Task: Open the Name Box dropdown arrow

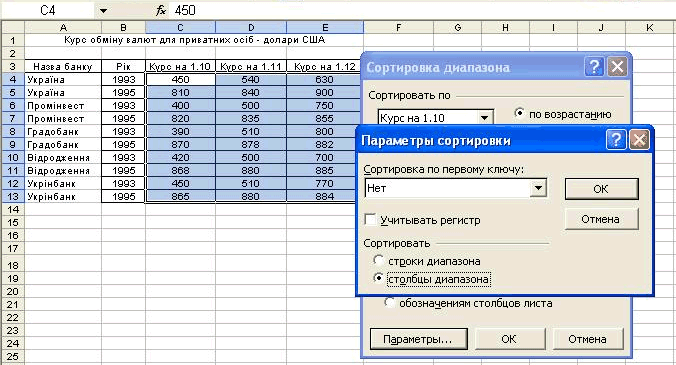Action: coord(103,10)
